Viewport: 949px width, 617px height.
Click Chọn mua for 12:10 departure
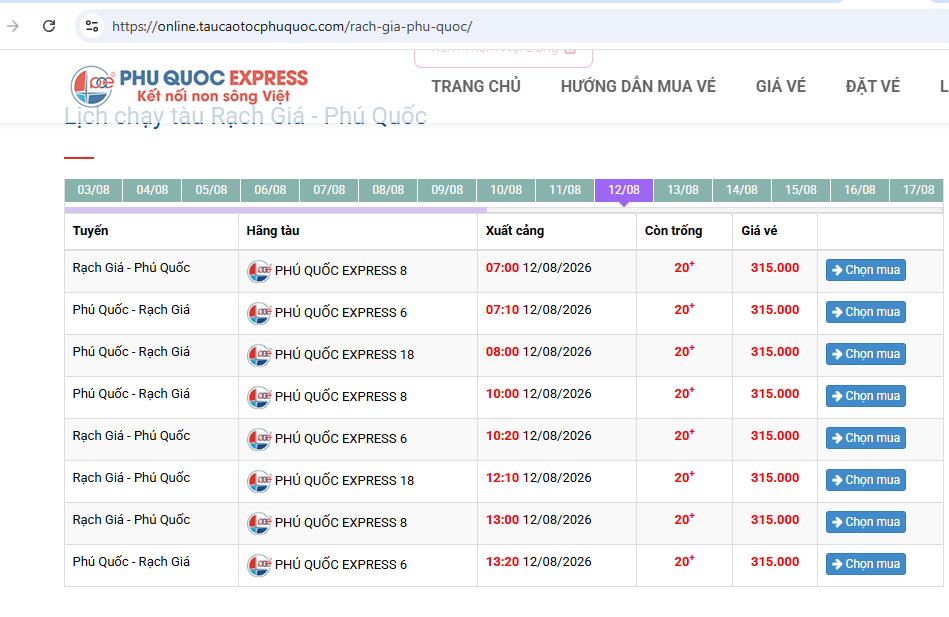click(x=865, y=480)
